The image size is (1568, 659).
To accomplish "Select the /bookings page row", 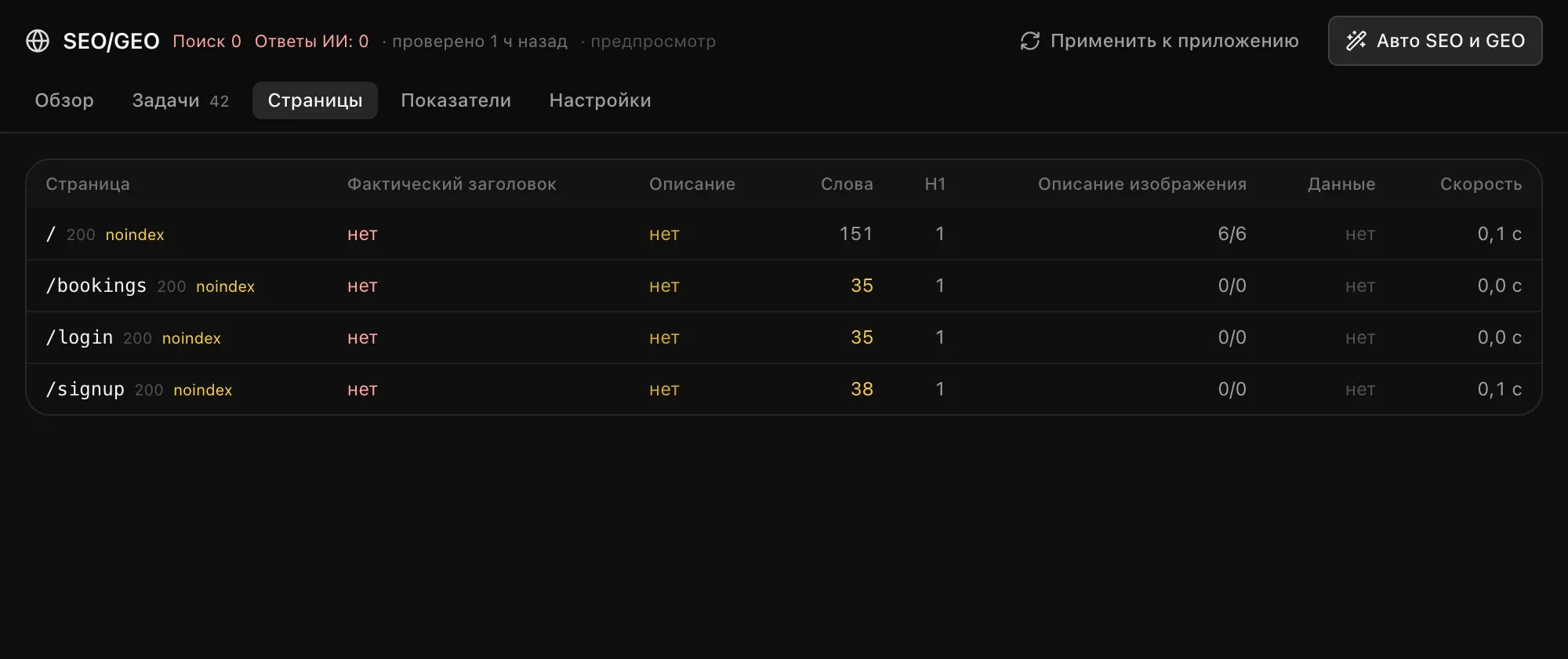I will (784, 286).
